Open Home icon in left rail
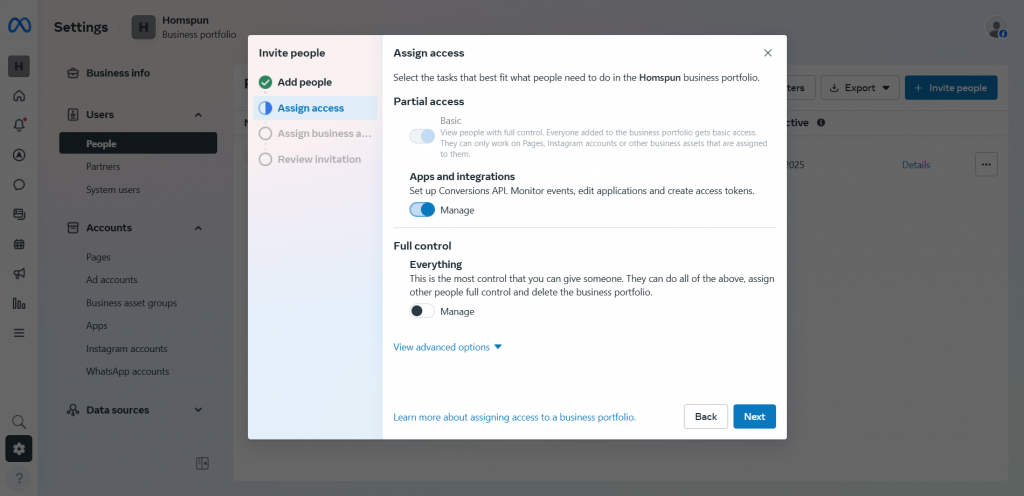This screenshot has height=496, width=1024. click(x=19, y=96)
